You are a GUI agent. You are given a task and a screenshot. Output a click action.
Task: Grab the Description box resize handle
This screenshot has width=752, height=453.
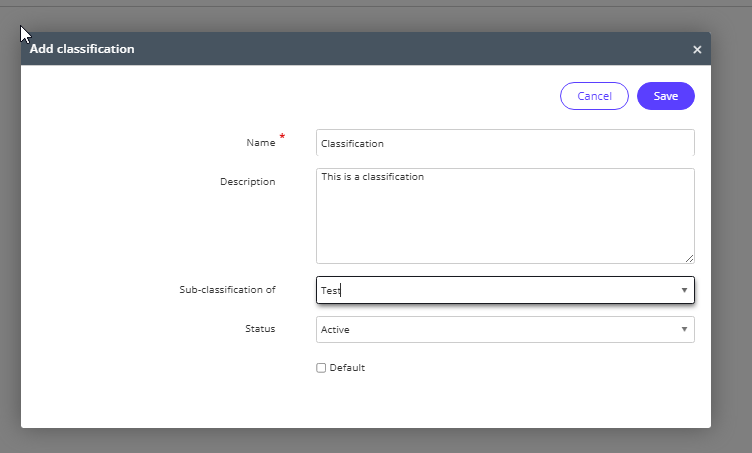tap(689, 258)
